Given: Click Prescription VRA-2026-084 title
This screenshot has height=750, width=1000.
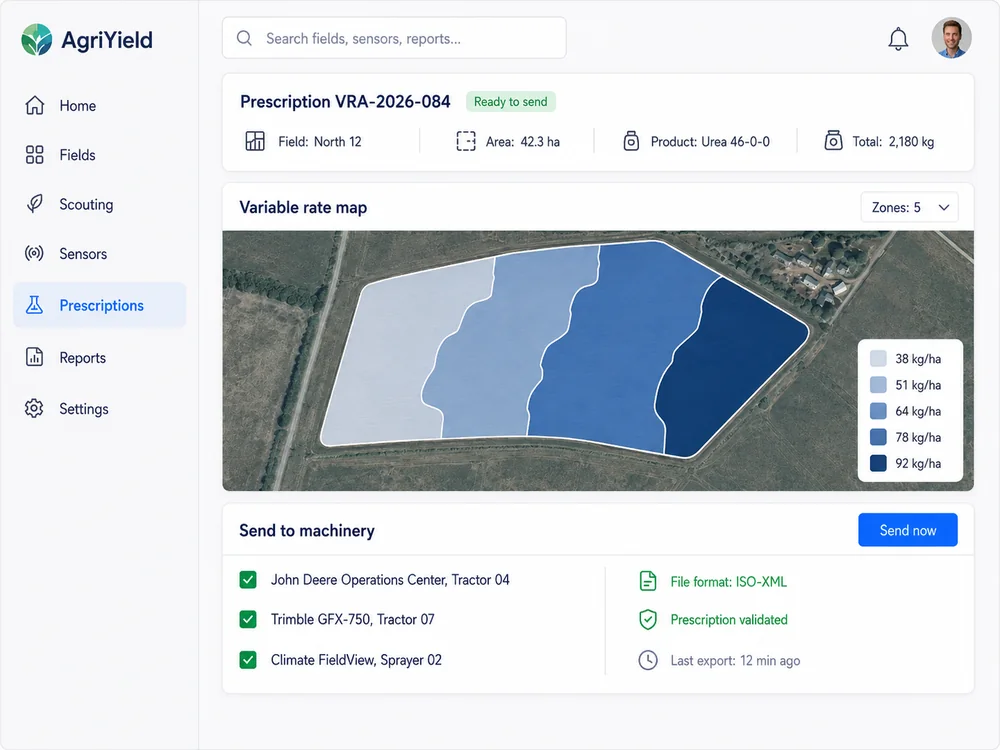Looking at the screenshot, I should point(345,101).
